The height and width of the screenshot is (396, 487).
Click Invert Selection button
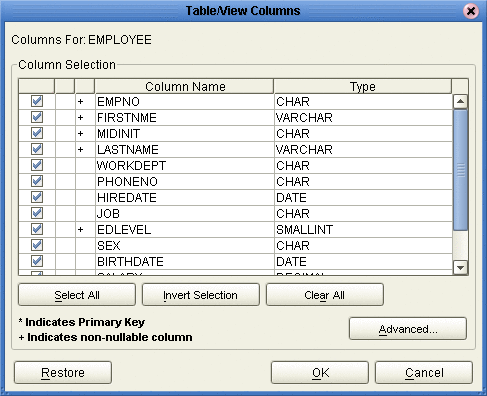[x=201, y=295]
